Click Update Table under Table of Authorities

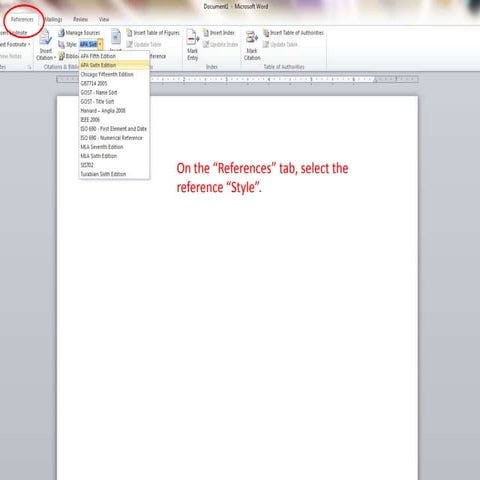coord(280,44)
